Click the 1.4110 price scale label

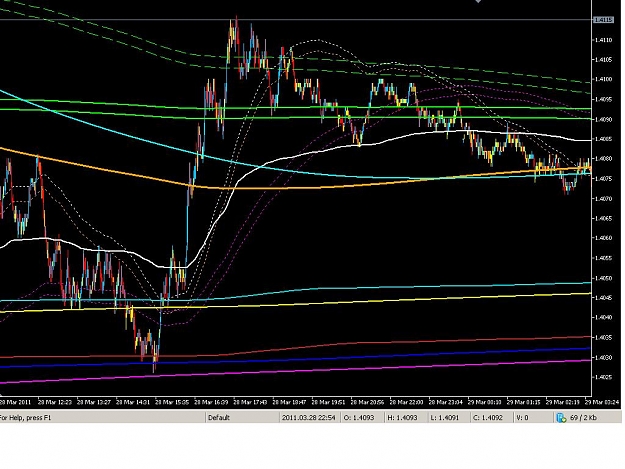coord(603,40)
